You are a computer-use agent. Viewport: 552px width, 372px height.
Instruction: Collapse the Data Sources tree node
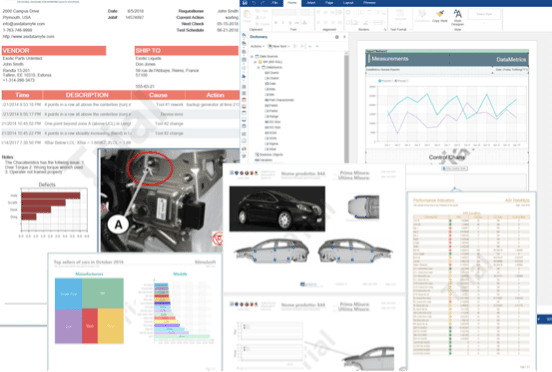pyautogui.click(x=252, y=56)
